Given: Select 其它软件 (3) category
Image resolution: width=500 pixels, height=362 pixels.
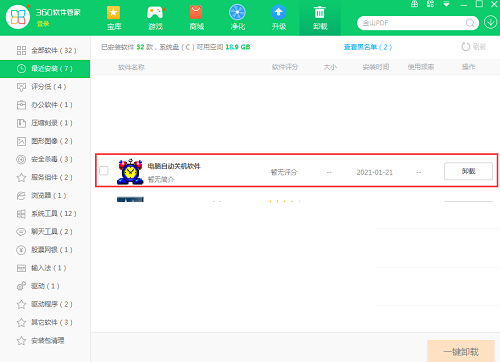Looking at the screenshot, I should (x=45, y=322).
